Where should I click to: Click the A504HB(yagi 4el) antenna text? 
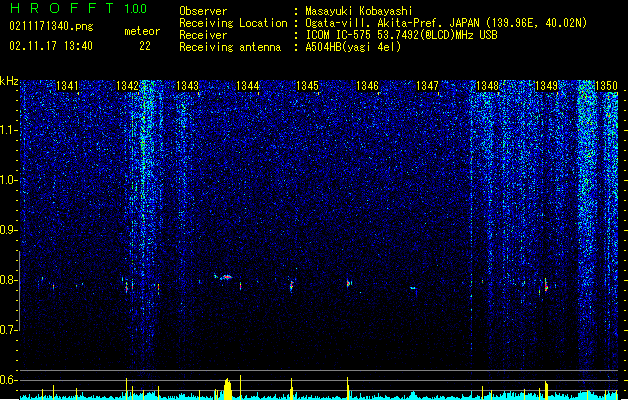(x=353, y=47)
